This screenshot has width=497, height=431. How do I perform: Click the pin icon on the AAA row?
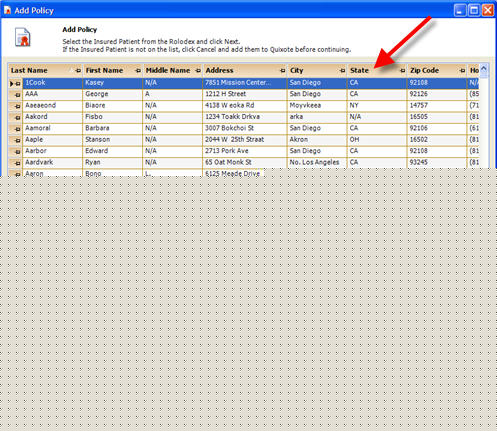pos(18,95)
